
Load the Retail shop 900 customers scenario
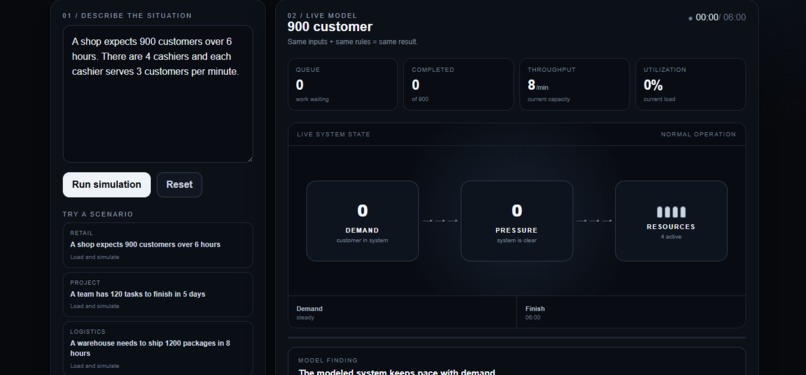pyautogui.click(x=158, y=245)
